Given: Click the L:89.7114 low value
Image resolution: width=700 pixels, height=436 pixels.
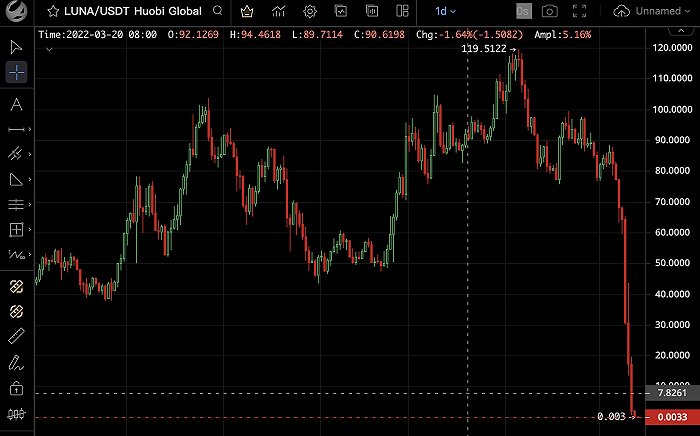Looking at the screenshot, I should 317,35.
